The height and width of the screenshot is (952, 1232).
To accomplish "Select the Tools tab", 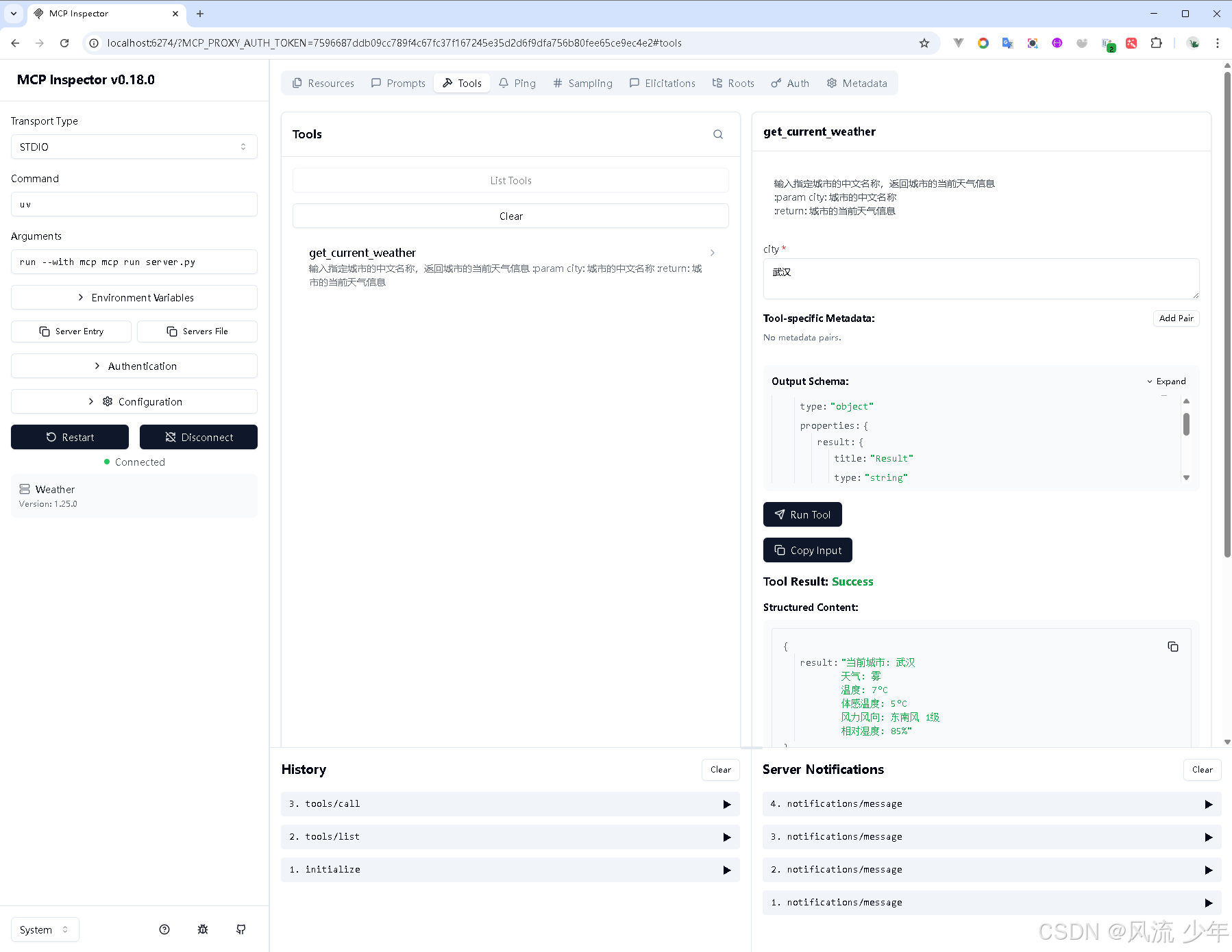I will tap(462, 84).
